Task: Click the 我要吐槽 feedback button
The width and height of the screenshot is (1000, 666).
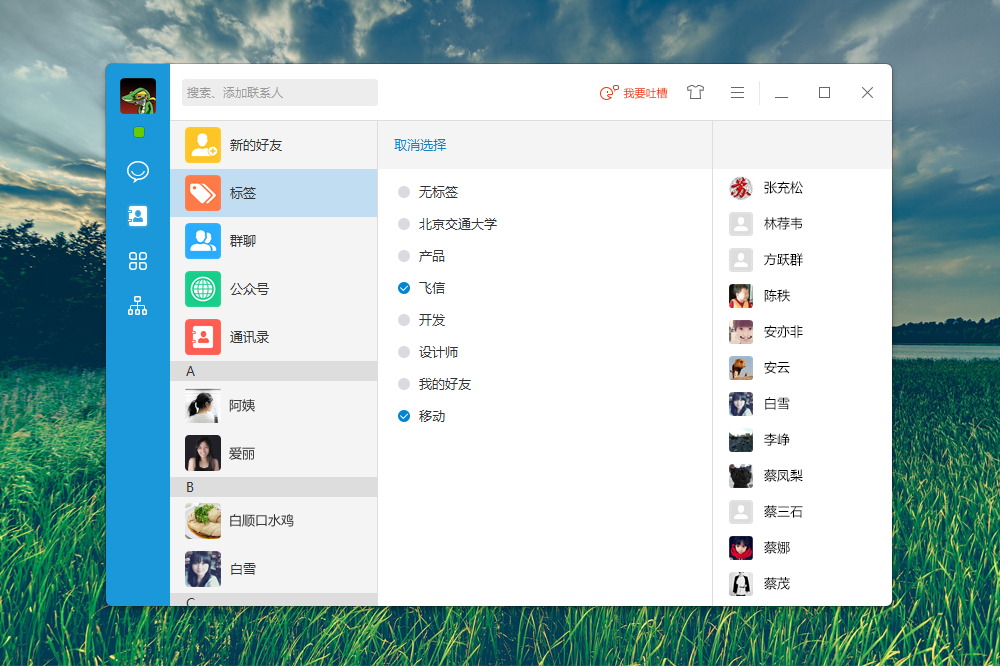Action: [634, 93]
